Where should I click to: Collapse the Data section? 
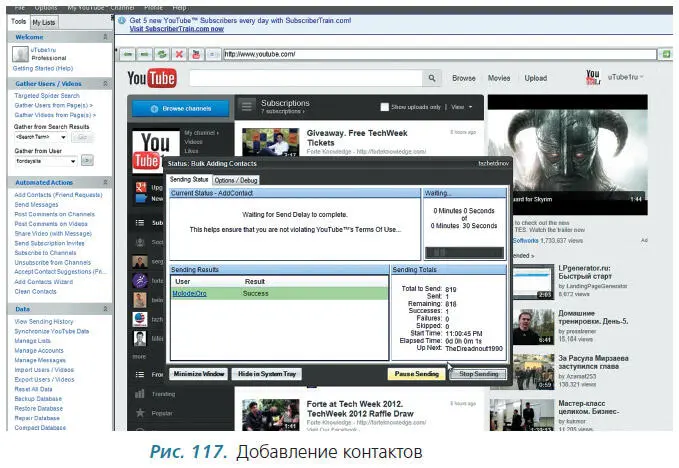[x=105, y=309]
